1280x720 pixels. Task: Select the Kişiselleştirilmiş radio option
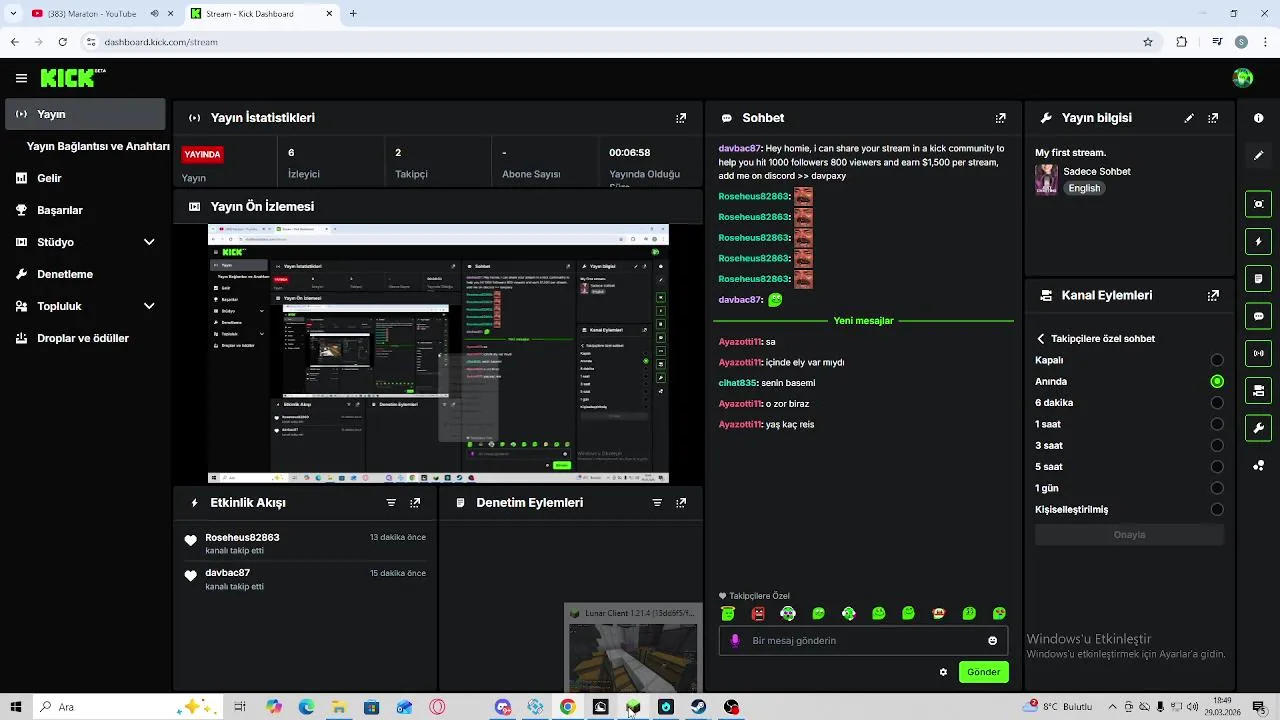click(1217, 510)
